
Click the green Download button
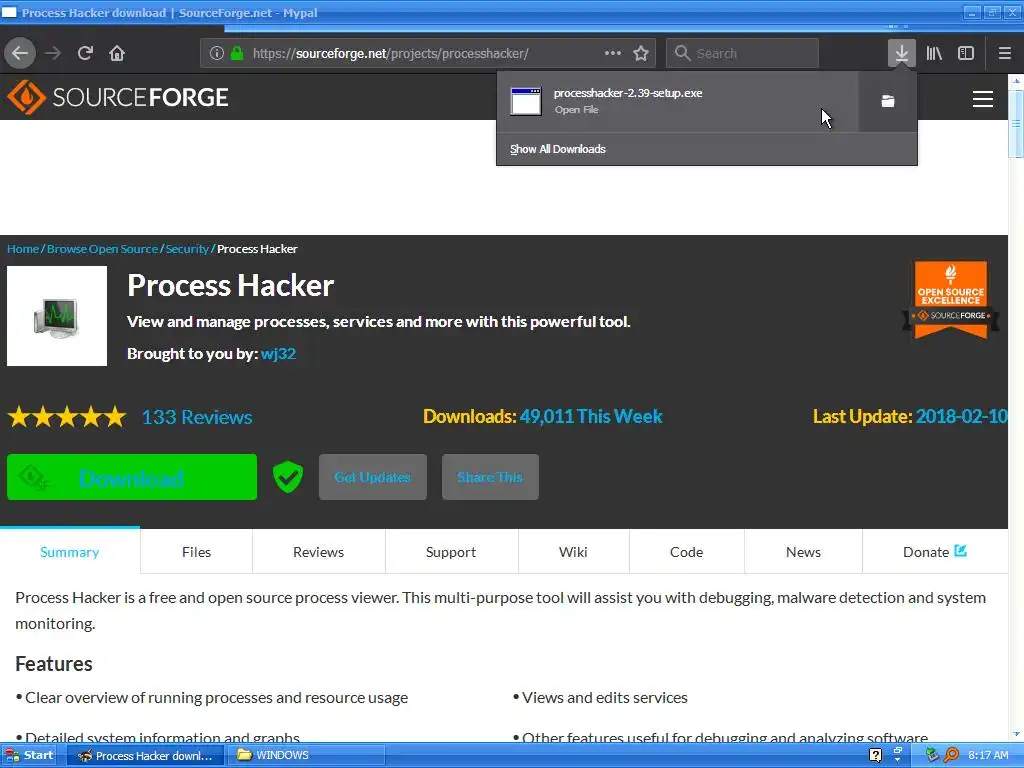click(x=132, y=477)
